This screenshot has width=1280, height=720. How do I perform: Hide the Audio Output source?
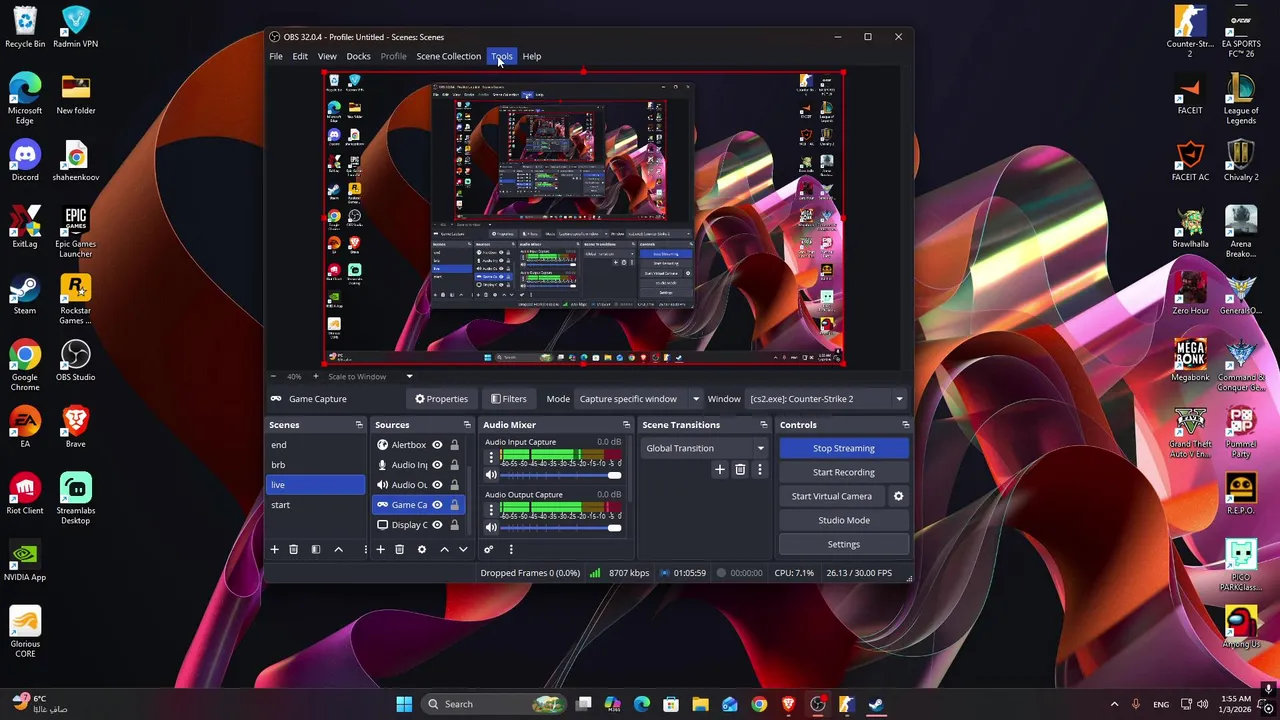(x=437, y=485)
